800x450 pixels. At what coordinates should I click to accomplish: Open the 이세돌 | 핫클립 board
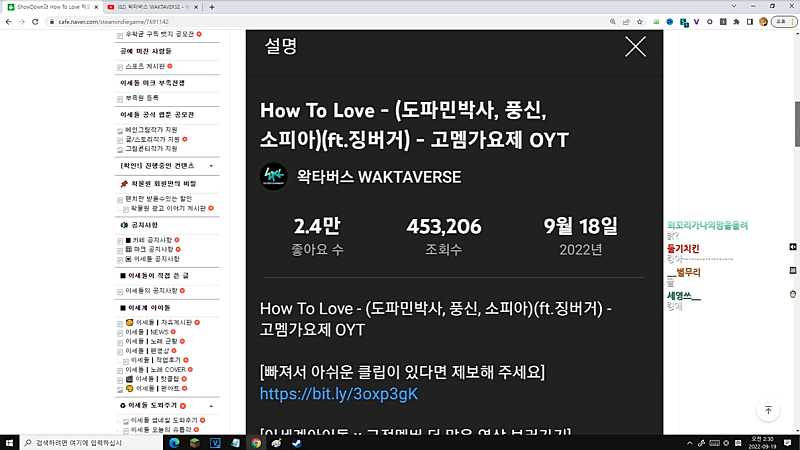point(158,379)
